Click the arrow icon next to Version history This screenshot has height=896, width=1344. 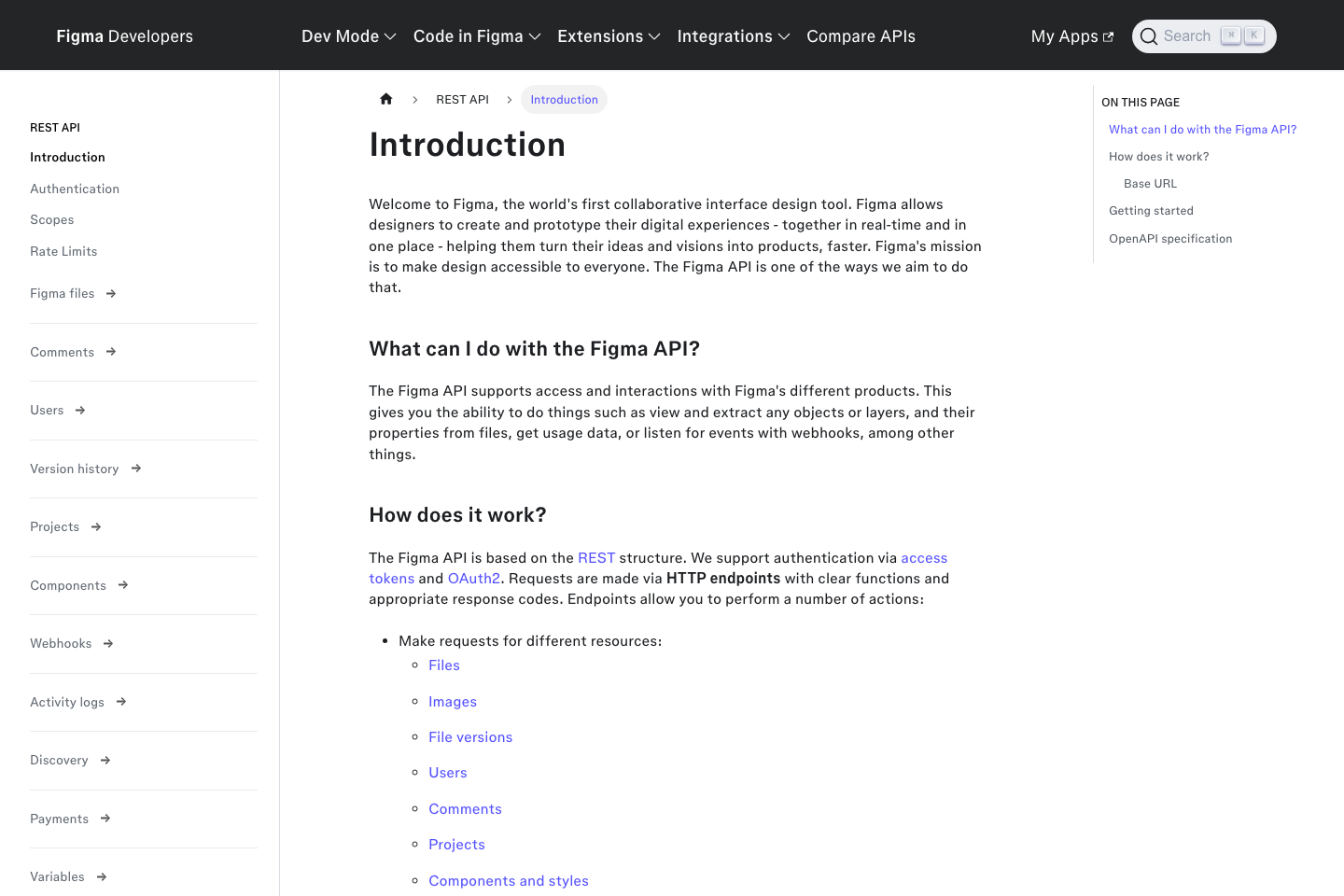tap(135, 469)
